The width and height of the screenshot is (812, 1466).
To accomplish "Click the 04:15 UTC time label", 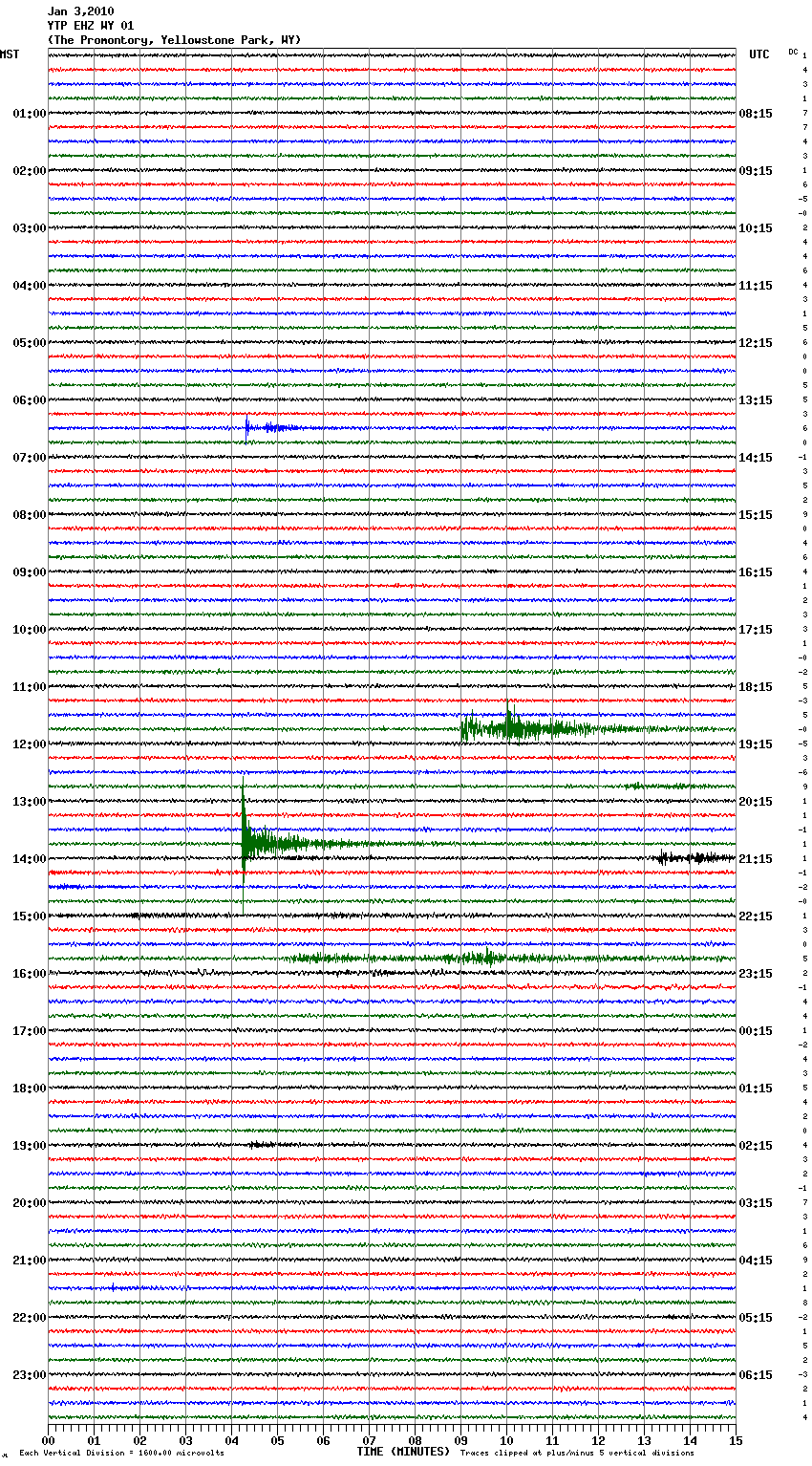I will [756, 1261].
